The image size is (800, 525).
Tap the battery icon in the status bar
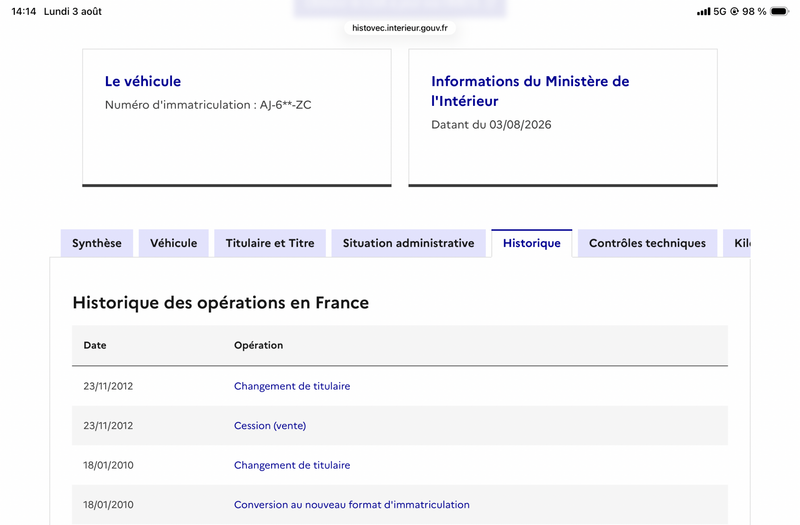tap(780, 11)
